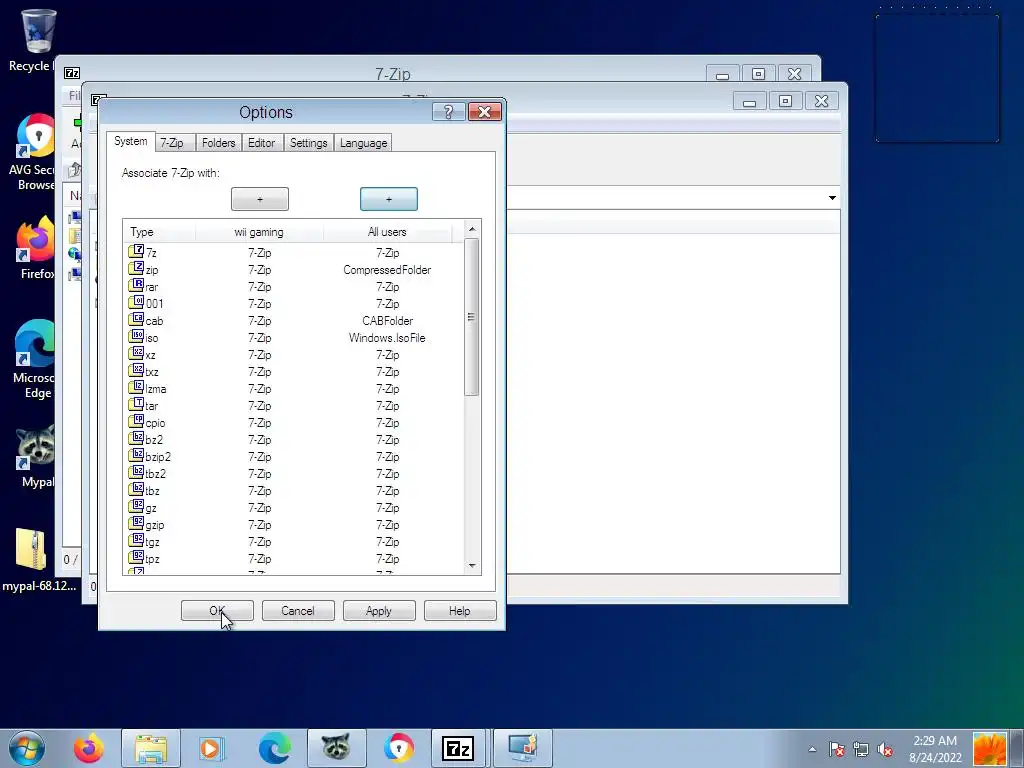Select the 7z file type icon

click(x=136, y=251)
